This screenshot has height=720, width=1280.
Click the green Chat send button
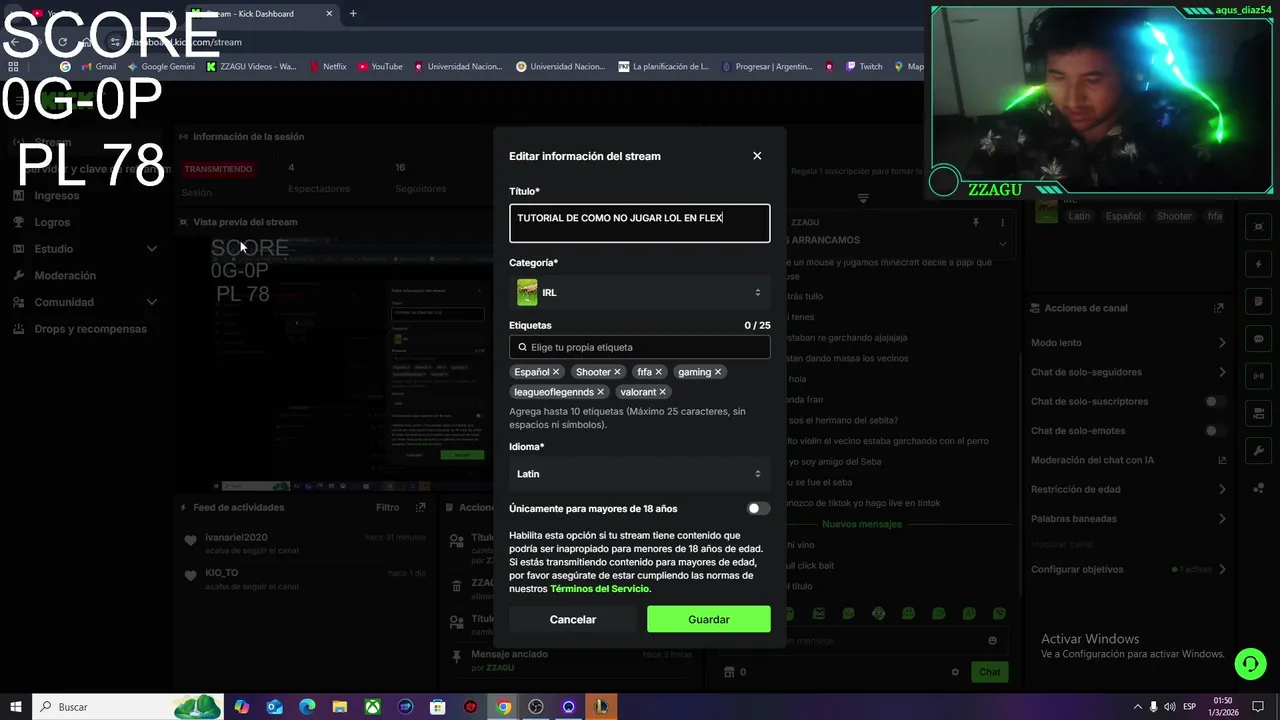tap(990, 672)
